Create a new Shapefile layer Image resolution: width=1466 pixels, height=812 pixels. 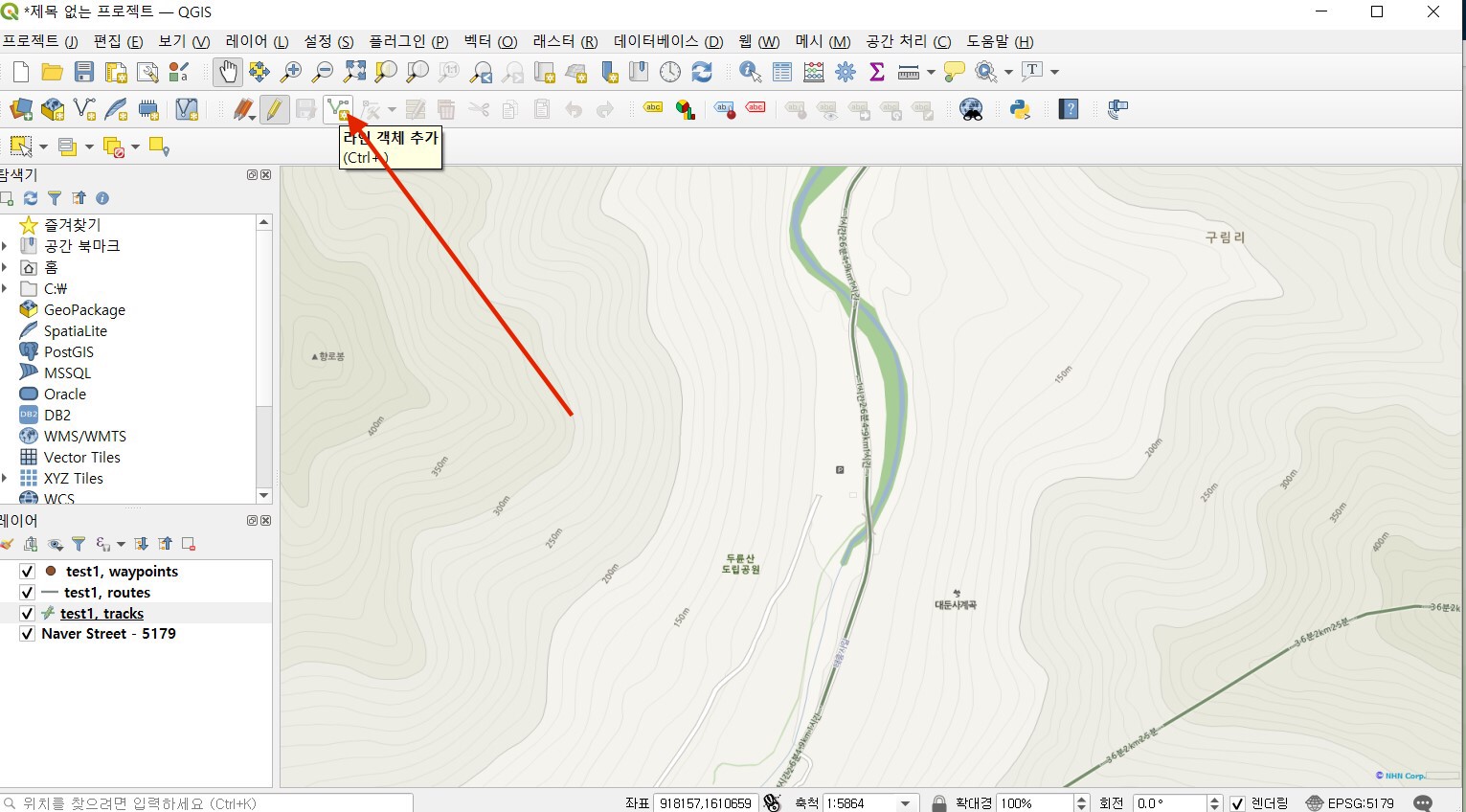(84, 109)
